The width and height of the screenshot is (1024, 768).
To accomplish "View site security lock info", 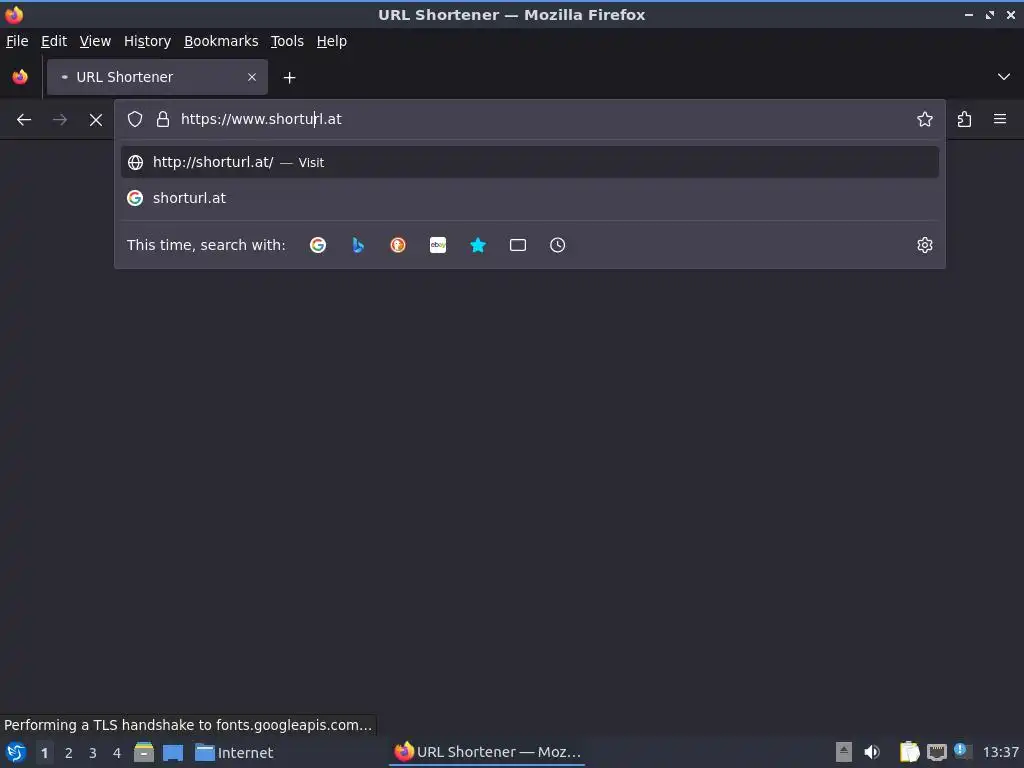I will pos(163,119).
